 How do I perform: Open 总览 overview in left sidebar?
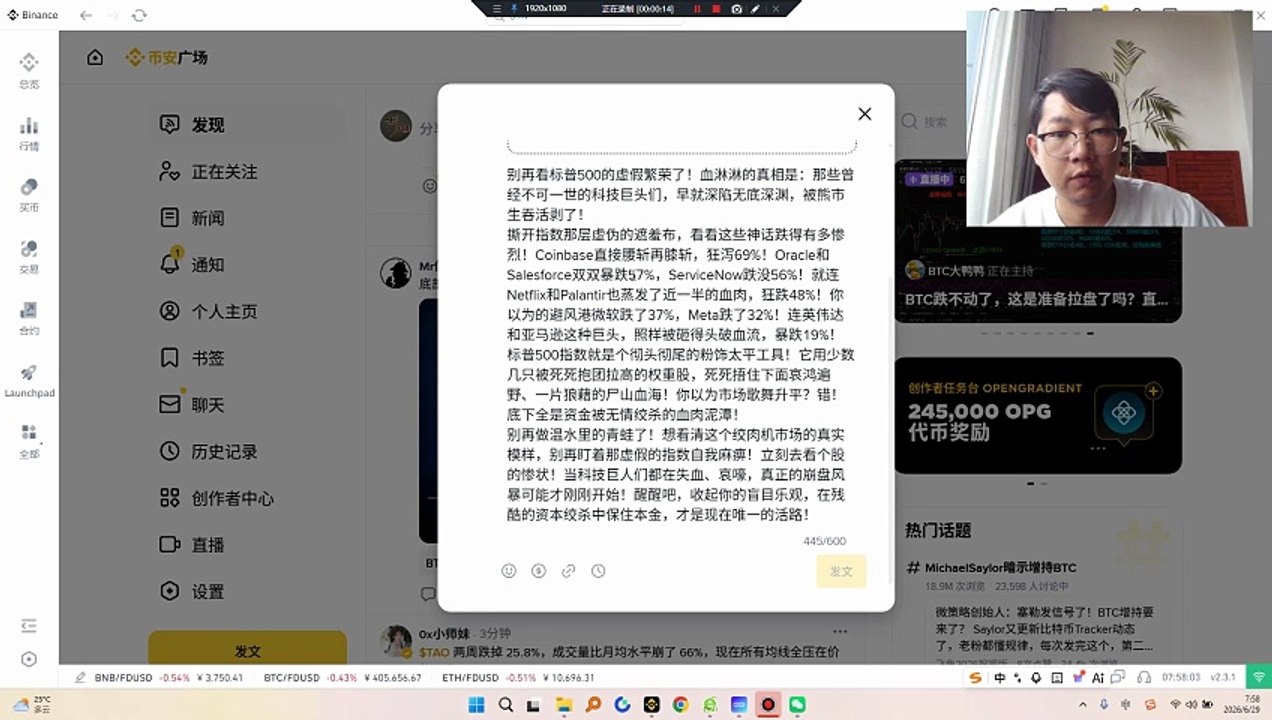click(29, 70)
